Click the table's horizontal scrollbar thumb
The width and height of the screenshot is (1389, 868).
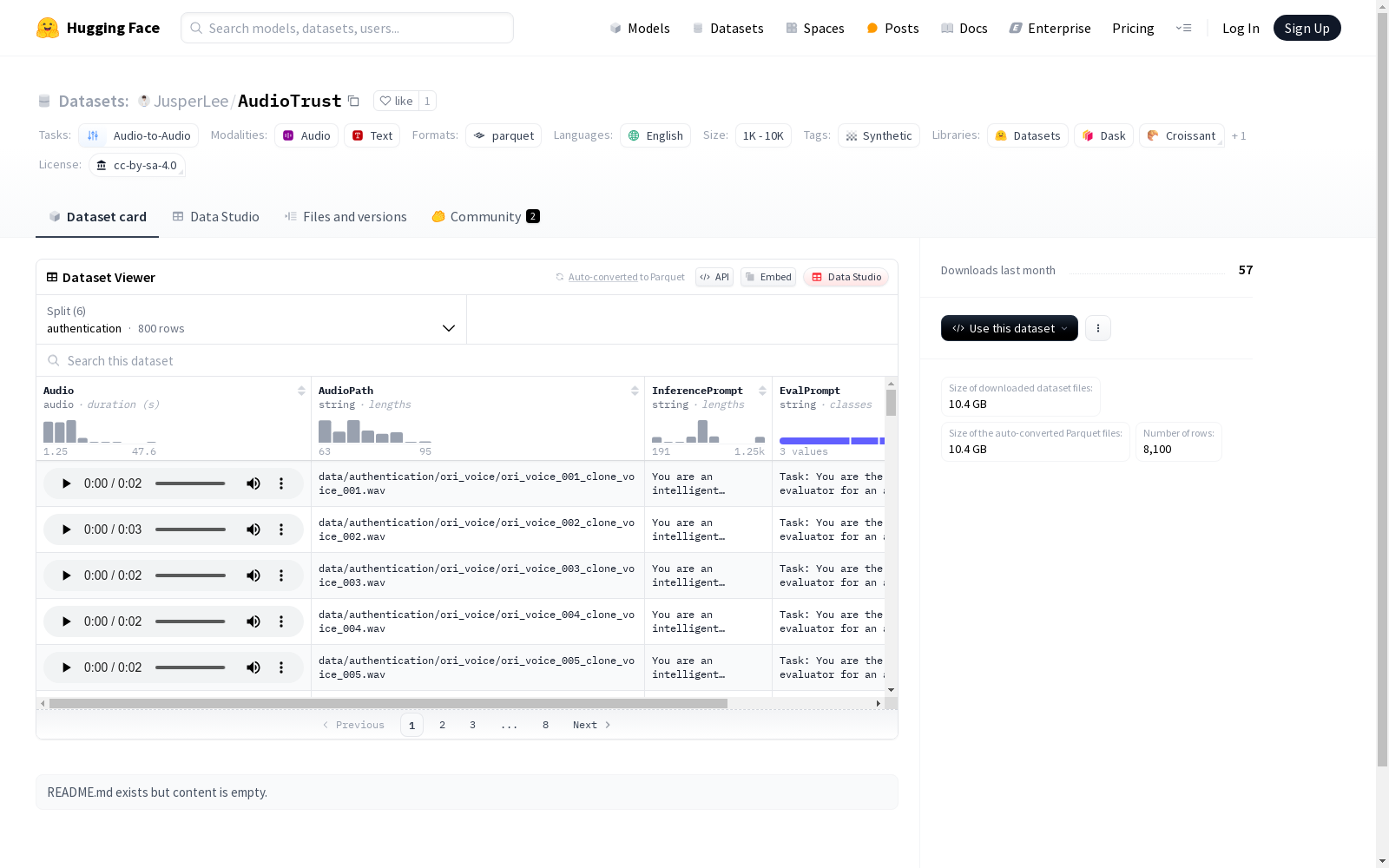coord(388,703)
